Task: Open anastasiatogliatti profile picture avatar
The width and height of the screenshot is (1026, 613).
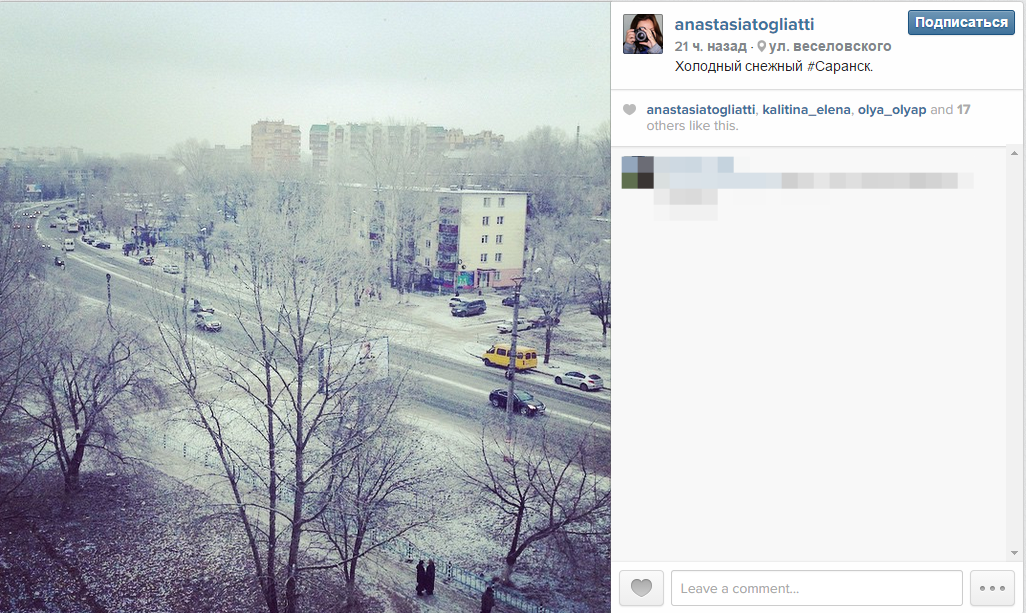Action: [643, 34]
